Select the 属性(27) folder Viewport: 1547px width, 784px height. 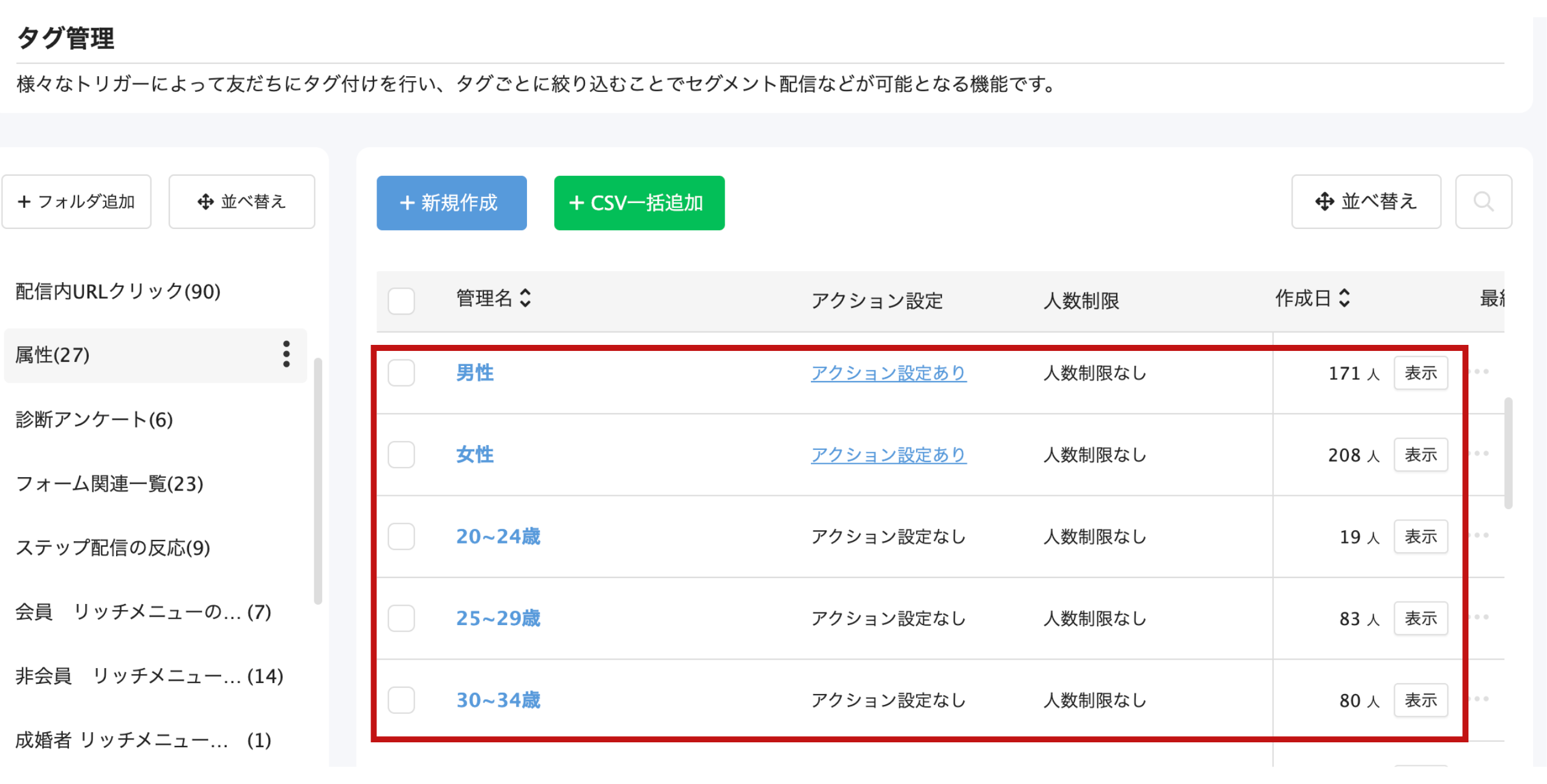pyautogui.click(x=155, y=355)
